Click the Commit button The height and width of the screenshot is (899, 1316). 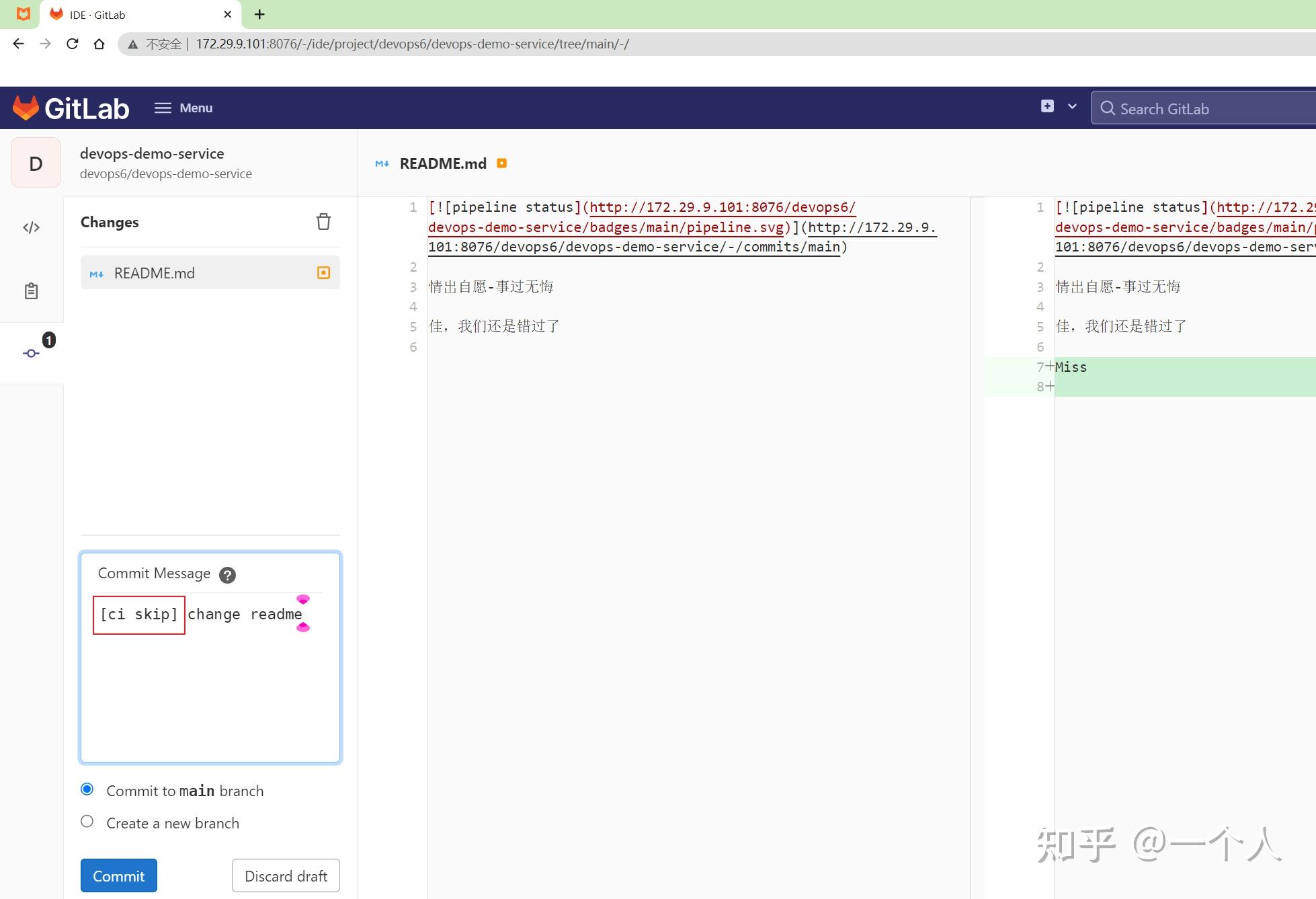118,875
